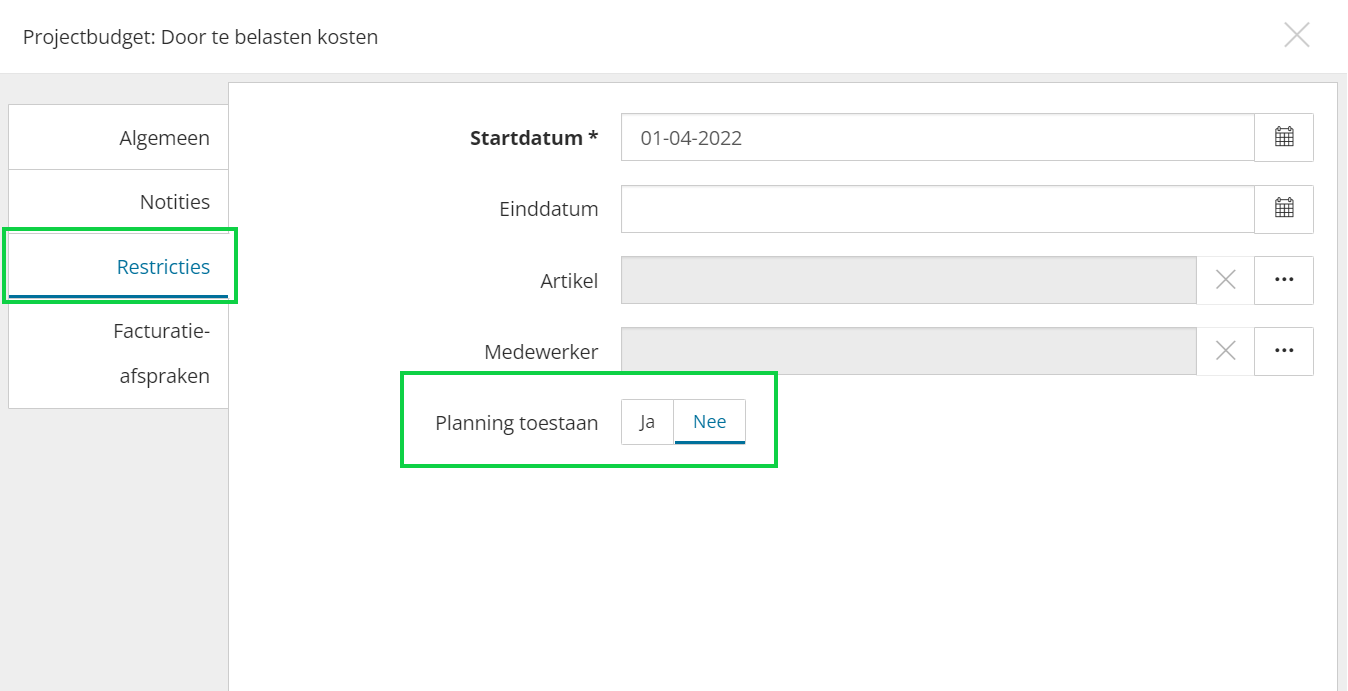Go to the Facturatie-afspraken tab
The width and height of the screenshot is (1348, 691).
[x=161, y=353]
